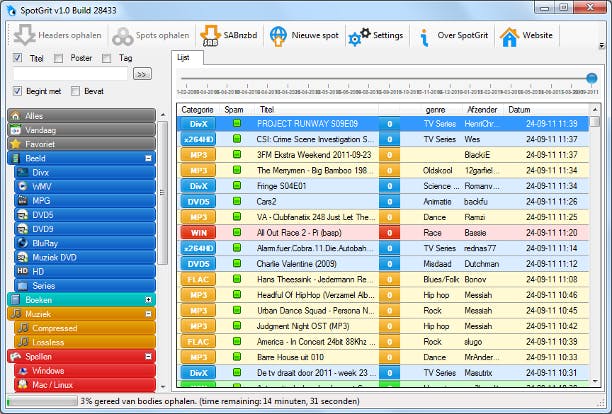Click the search text field
Screen dimensions: 612x414
[x=70, y=74]
